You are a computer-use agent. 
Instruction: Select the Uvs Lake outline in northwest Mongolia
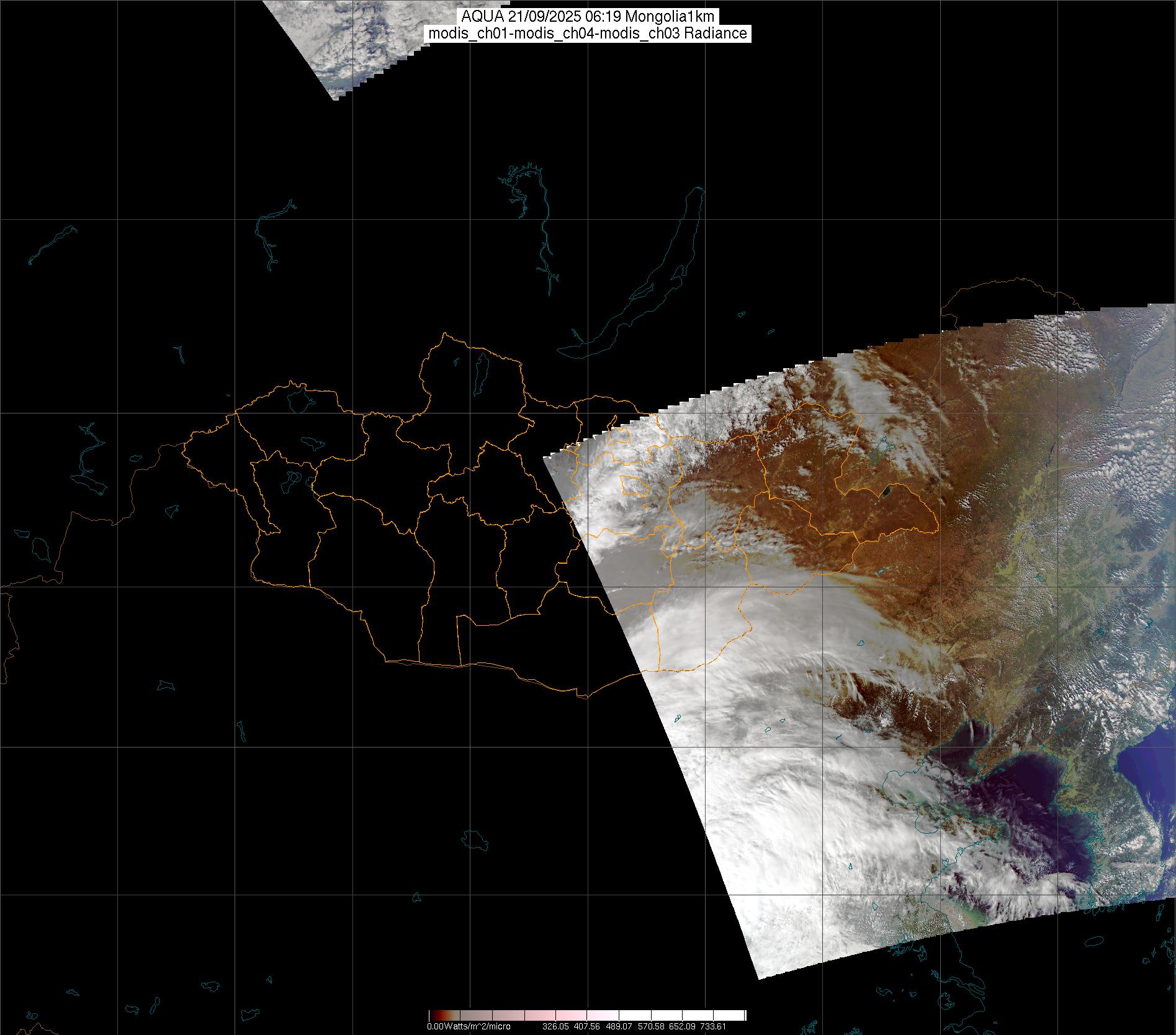click(298, 399)
